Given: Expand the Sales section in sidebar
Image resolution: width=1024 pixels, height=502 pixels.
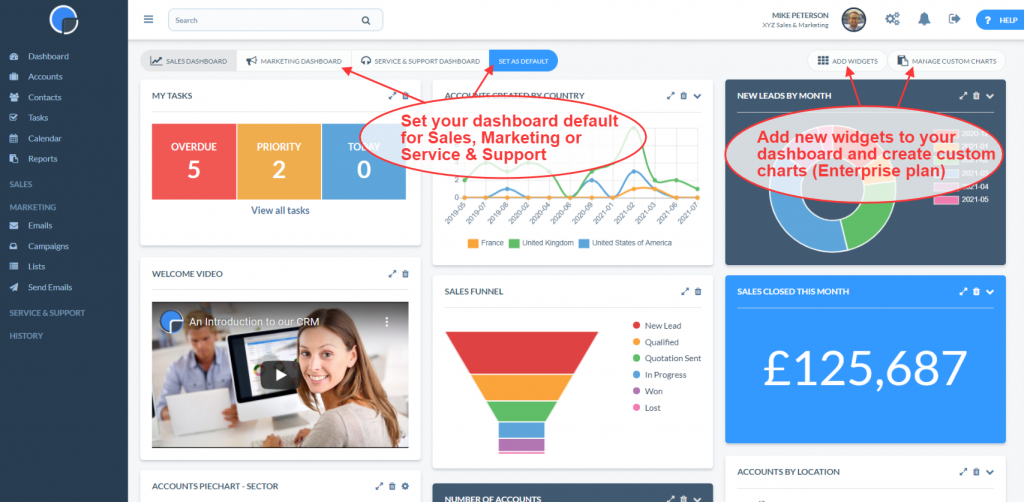Looking at the screenshot, I should [x=21, y=184].
